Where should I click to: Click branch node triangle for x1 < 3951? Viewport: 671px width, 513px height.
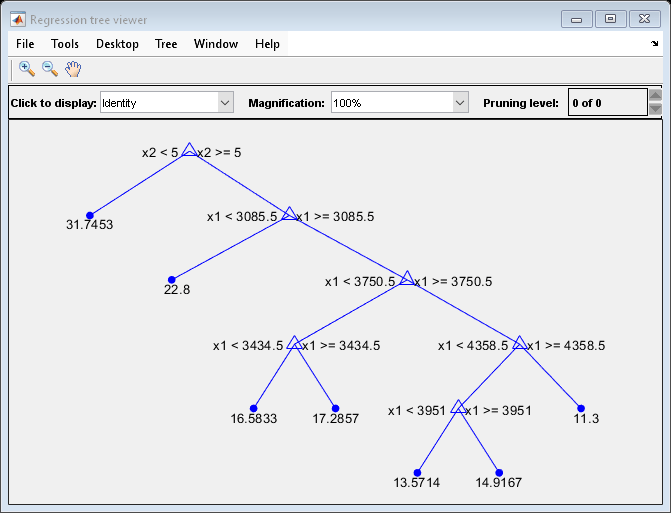(x=458, y=408)
